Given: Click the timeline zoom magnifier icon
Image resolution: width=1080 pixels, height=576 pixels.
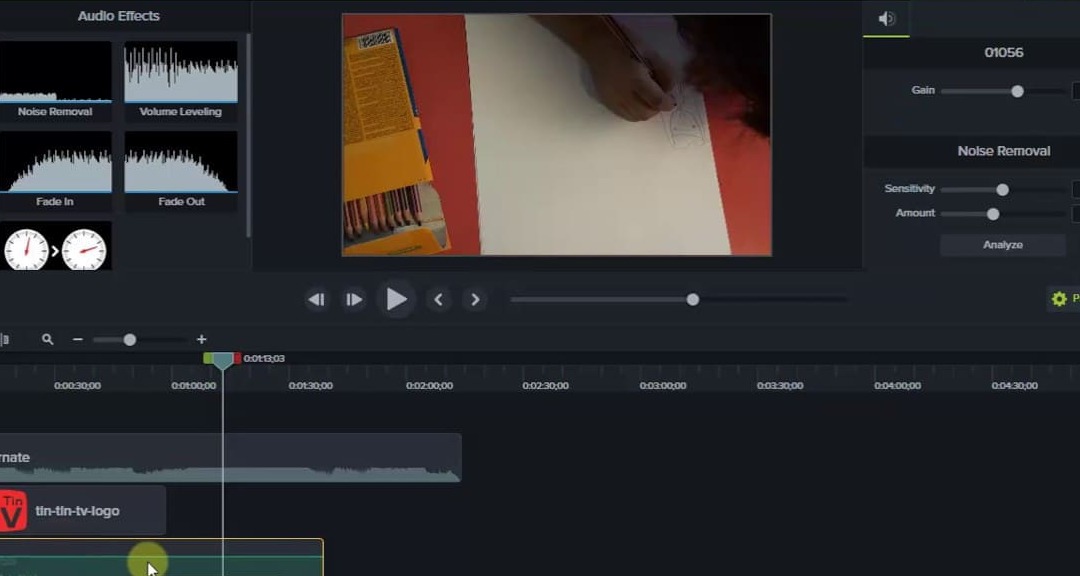Looking at the screenshot, I should pyautogui.click(x=48, y=339).
